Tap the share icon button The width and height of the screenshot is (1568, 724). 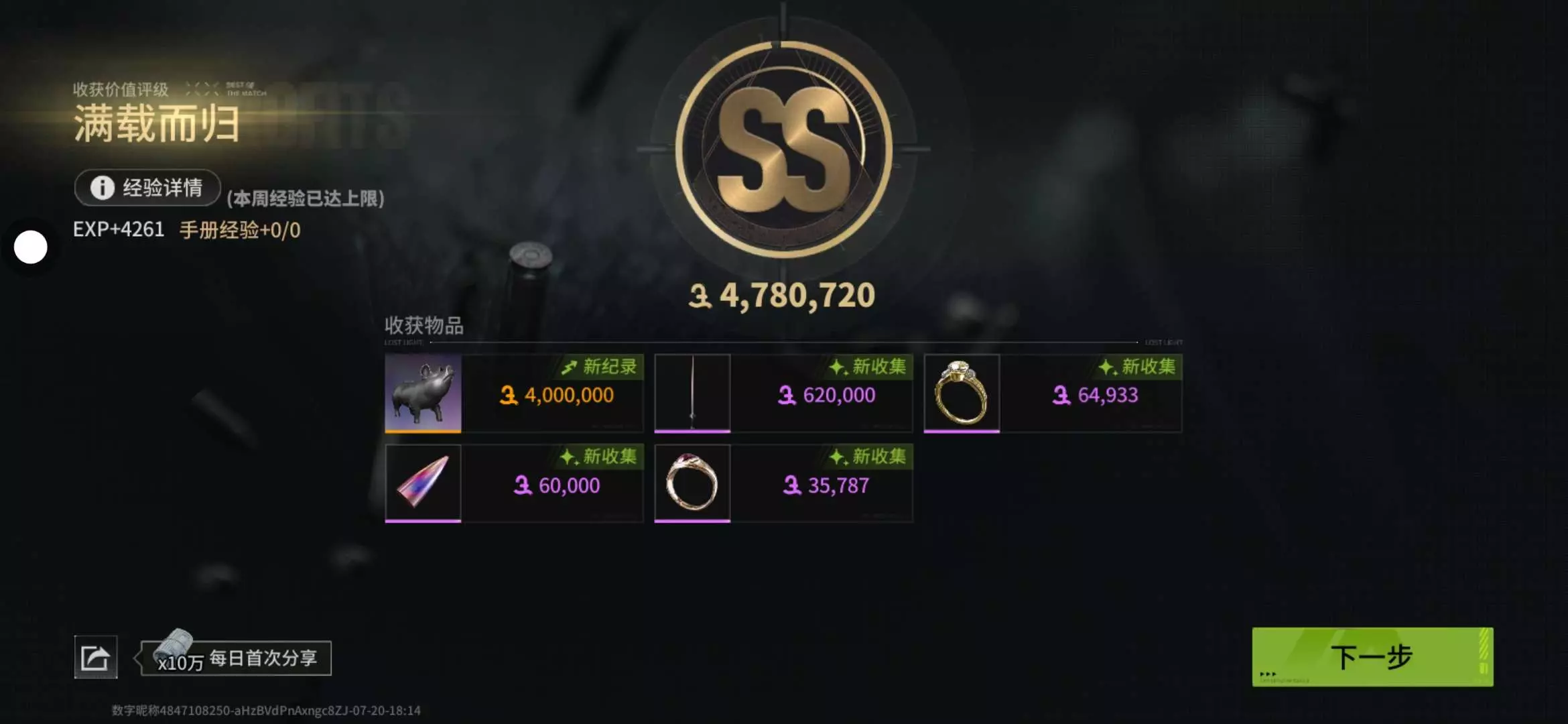[x=96, y=657]
